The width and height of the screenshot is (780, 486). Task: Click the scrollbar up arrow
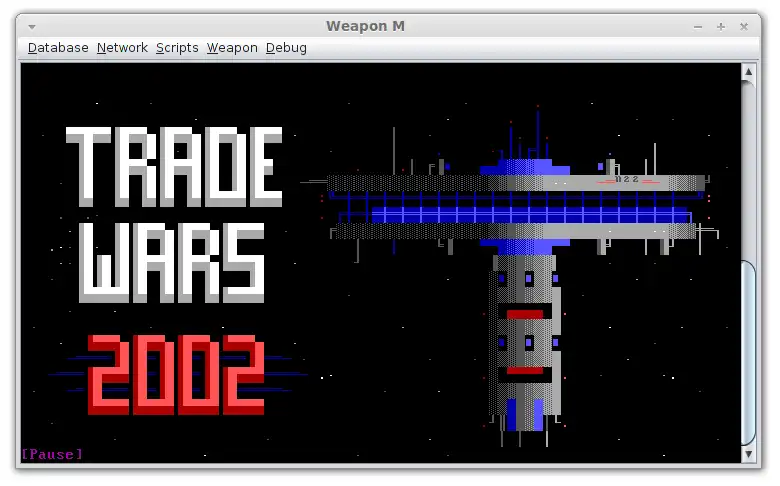pos(748,72)
